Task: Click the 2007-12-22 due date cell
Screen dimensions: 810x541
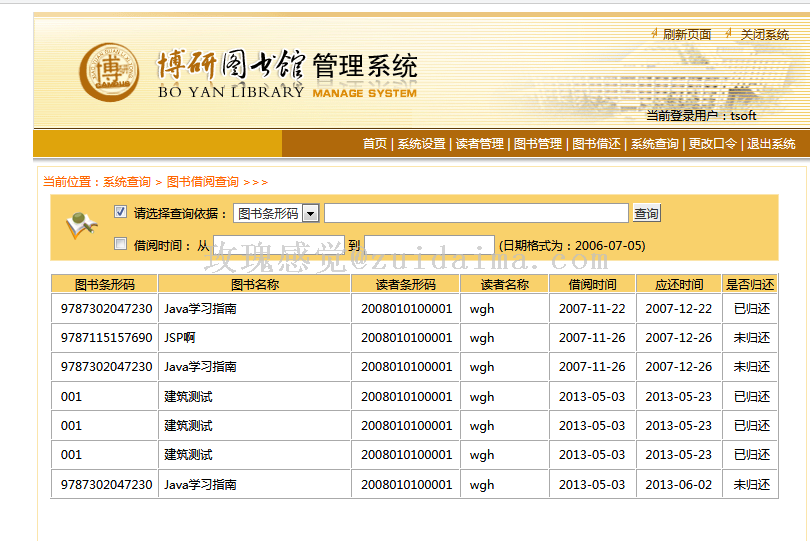Action: point(679,309)
